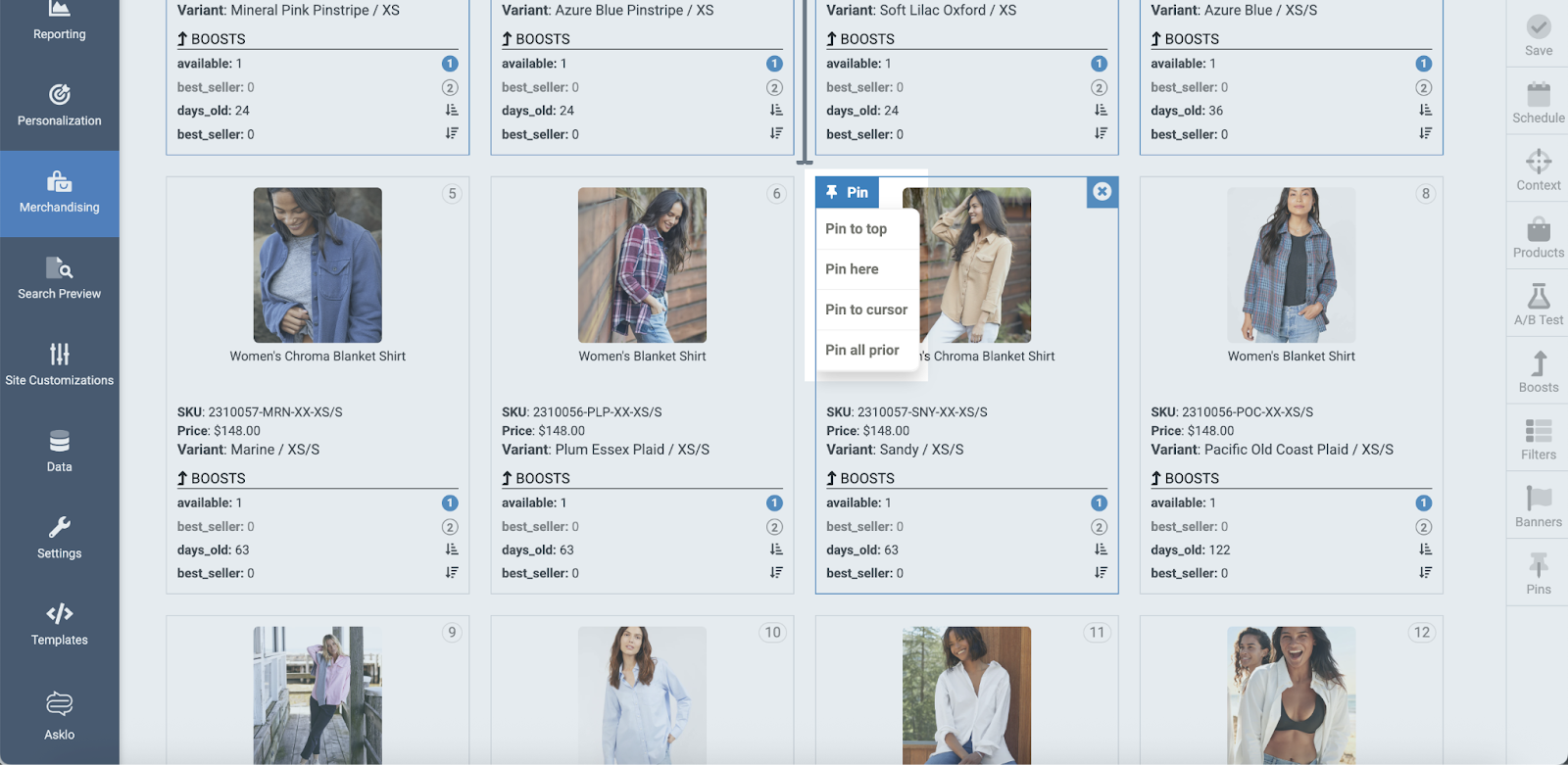Screen dimensions: 1568x765
Task: Click the Save button
Action: tap(1538, 35)
